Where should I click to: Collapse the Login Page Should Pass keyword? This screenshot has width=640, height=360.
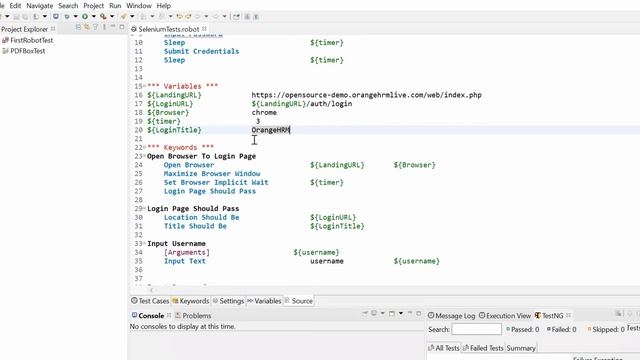144,209
